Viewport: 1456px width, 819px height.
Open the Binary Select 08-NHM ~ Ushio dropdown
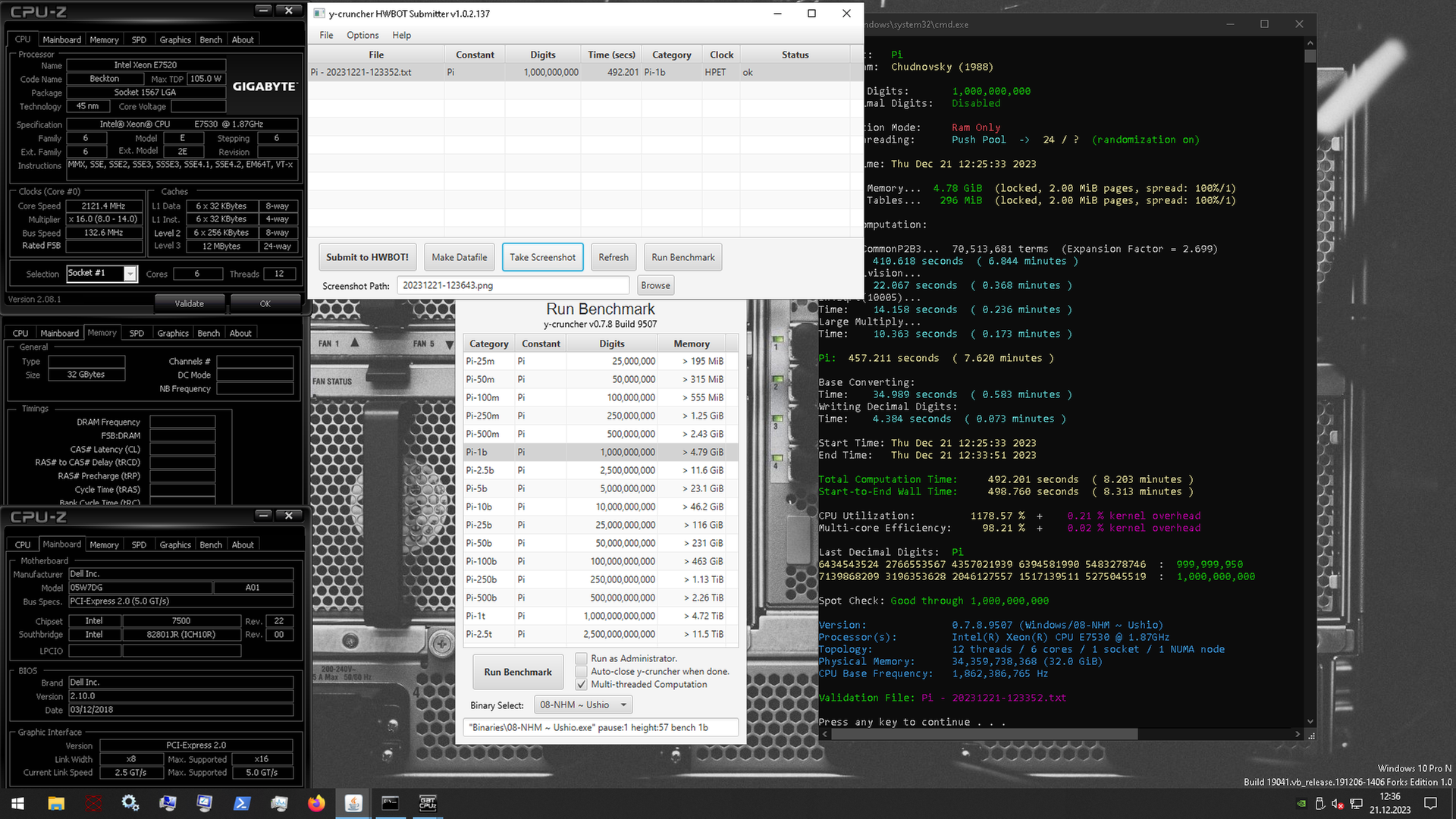(583, 704)
